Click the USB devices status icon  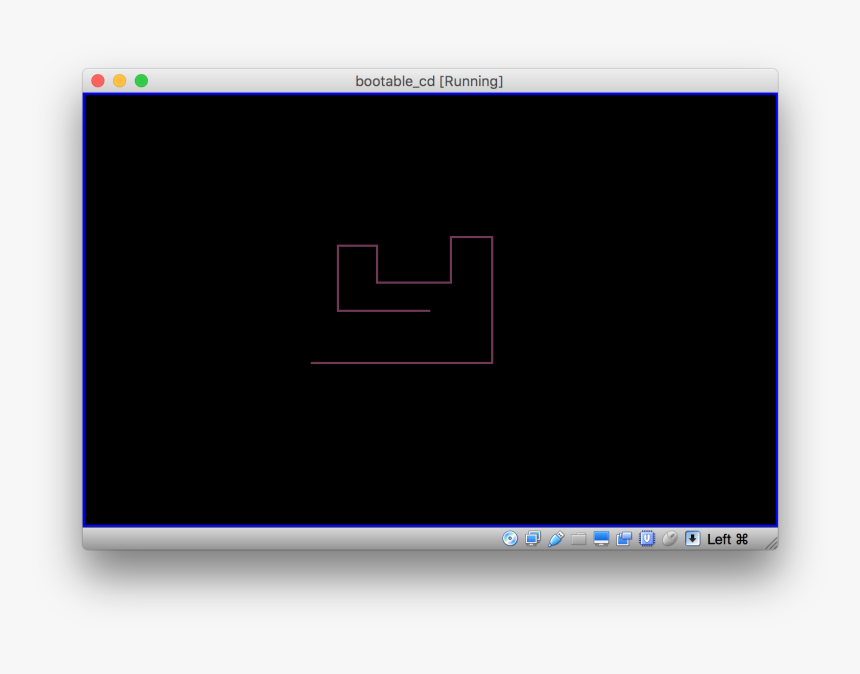point(556,539)
